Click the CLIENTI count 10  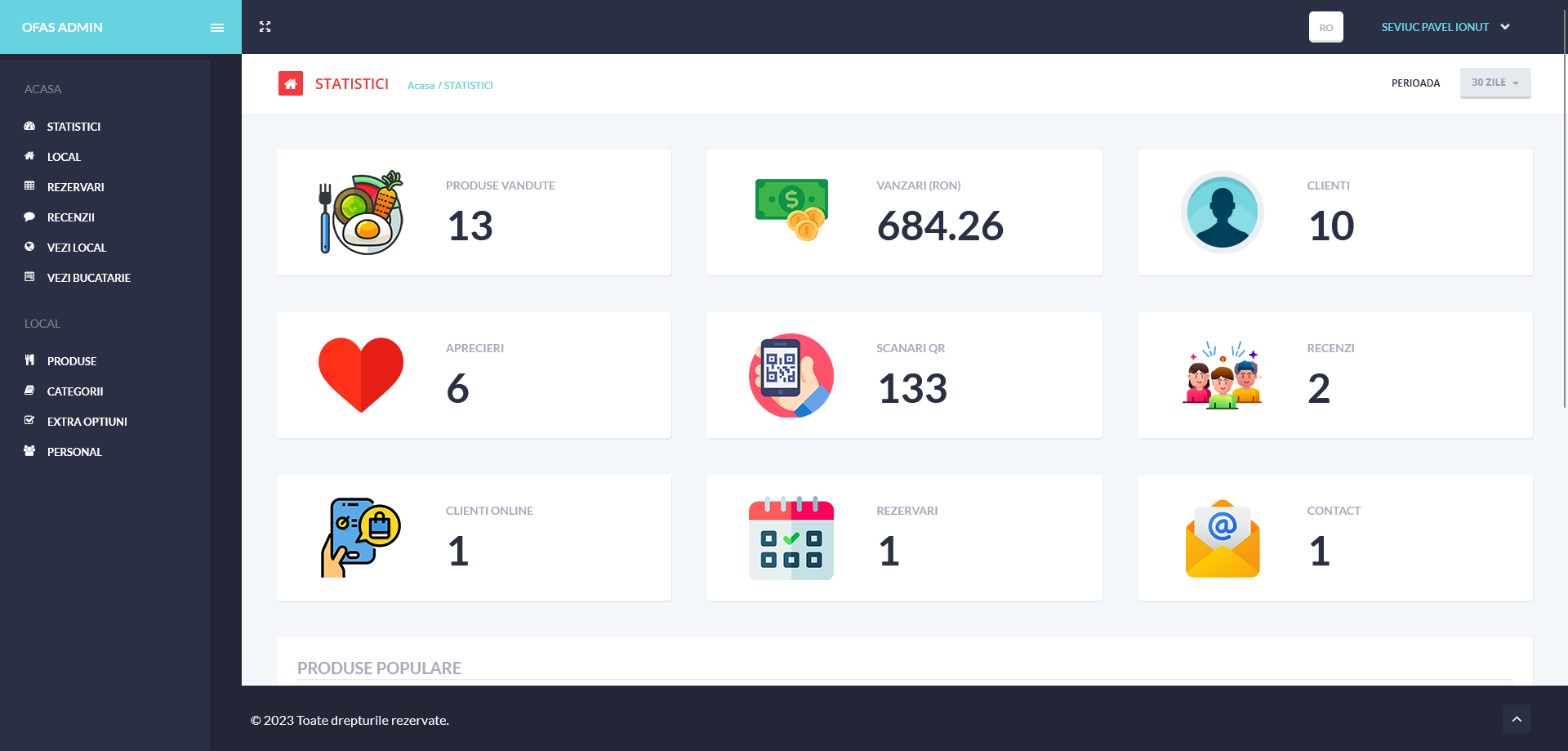(x=1331, y=226)
